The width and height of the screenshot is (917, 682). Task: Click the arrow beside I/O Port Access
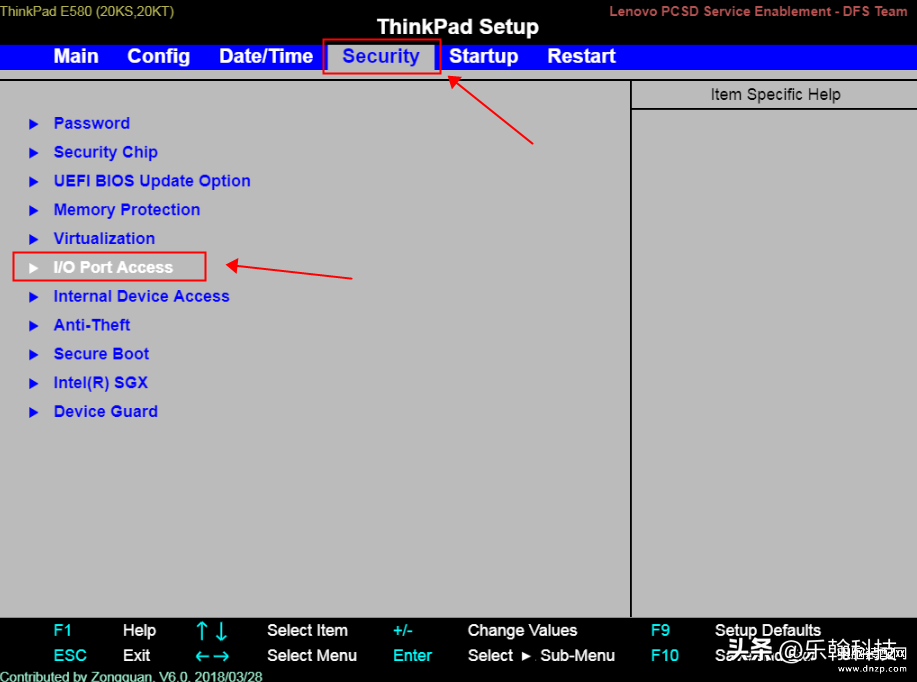pos(34,268)
